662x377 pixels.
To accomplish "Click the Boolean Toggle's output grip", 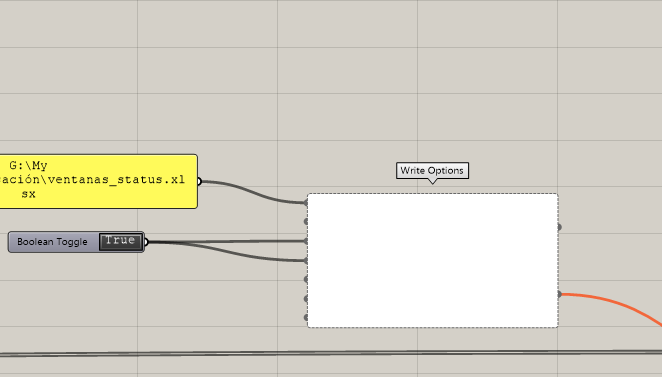I will (x=146, y=242).
